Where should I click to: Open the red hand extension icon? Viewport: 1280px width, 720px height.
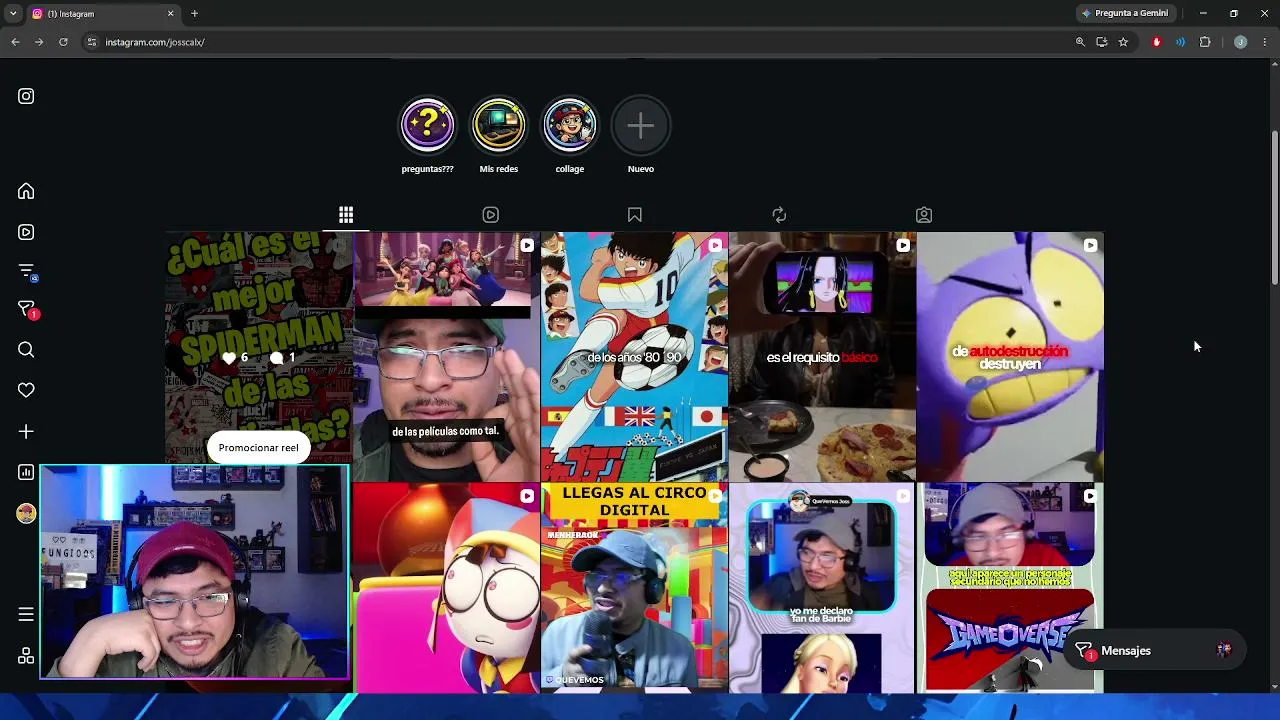click(x=1157, y=42)
